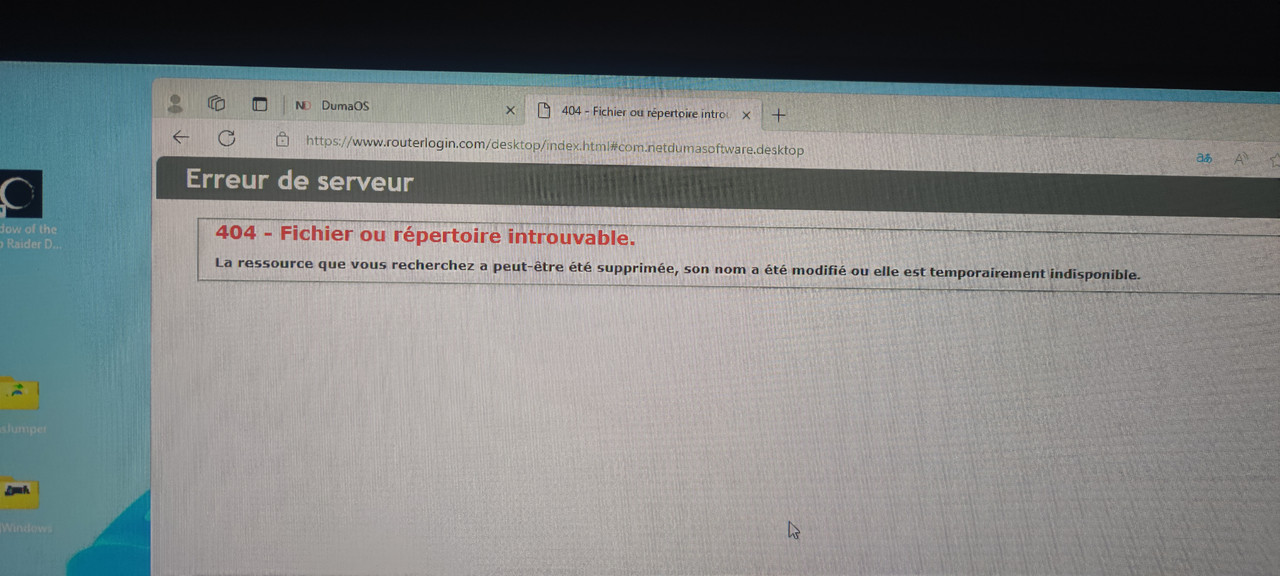Open the Shadow of the Tomb Raider desktop shortcut
This screenshot has width=1280, height=576.
22,209
